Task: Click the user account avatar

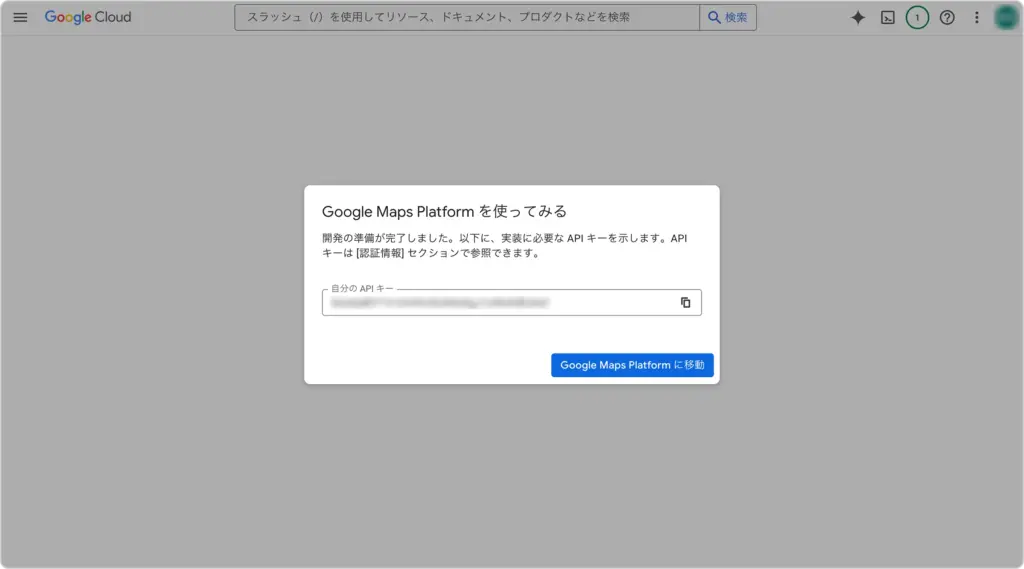Action: click(1006, 18)
